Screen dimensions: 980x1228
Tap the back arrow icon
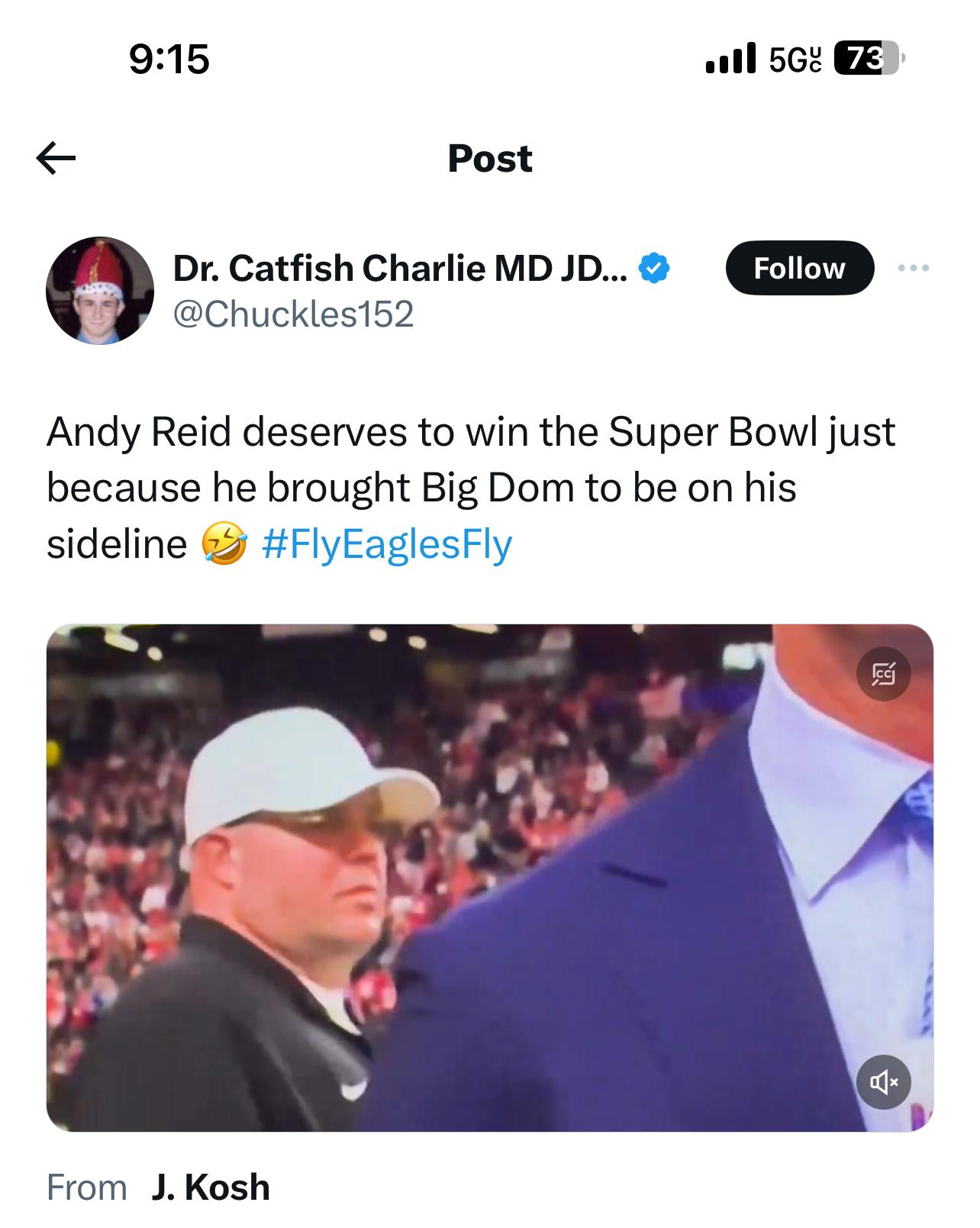tap(56, 159)
